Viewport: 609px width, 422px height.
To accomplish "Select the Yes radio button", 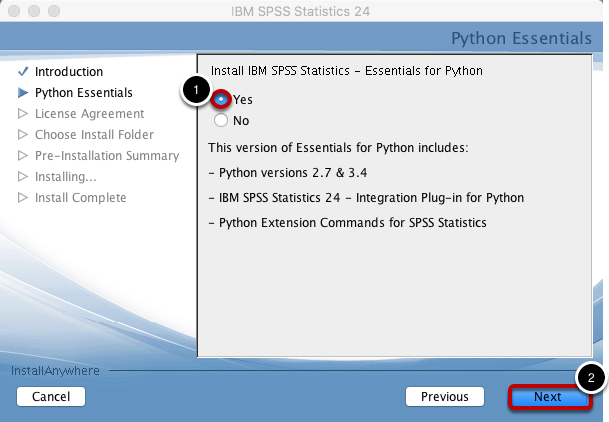I will [221, 99].
